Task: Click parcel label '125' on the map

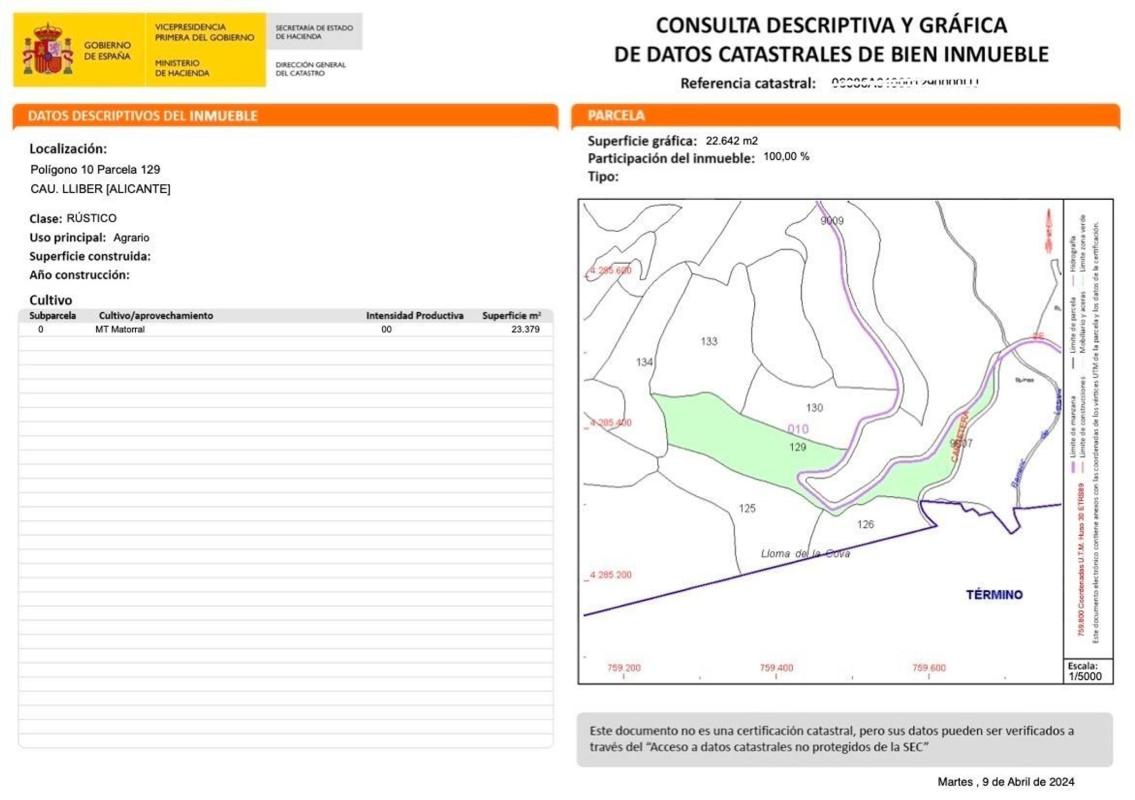Action: (x=747, y=508)
